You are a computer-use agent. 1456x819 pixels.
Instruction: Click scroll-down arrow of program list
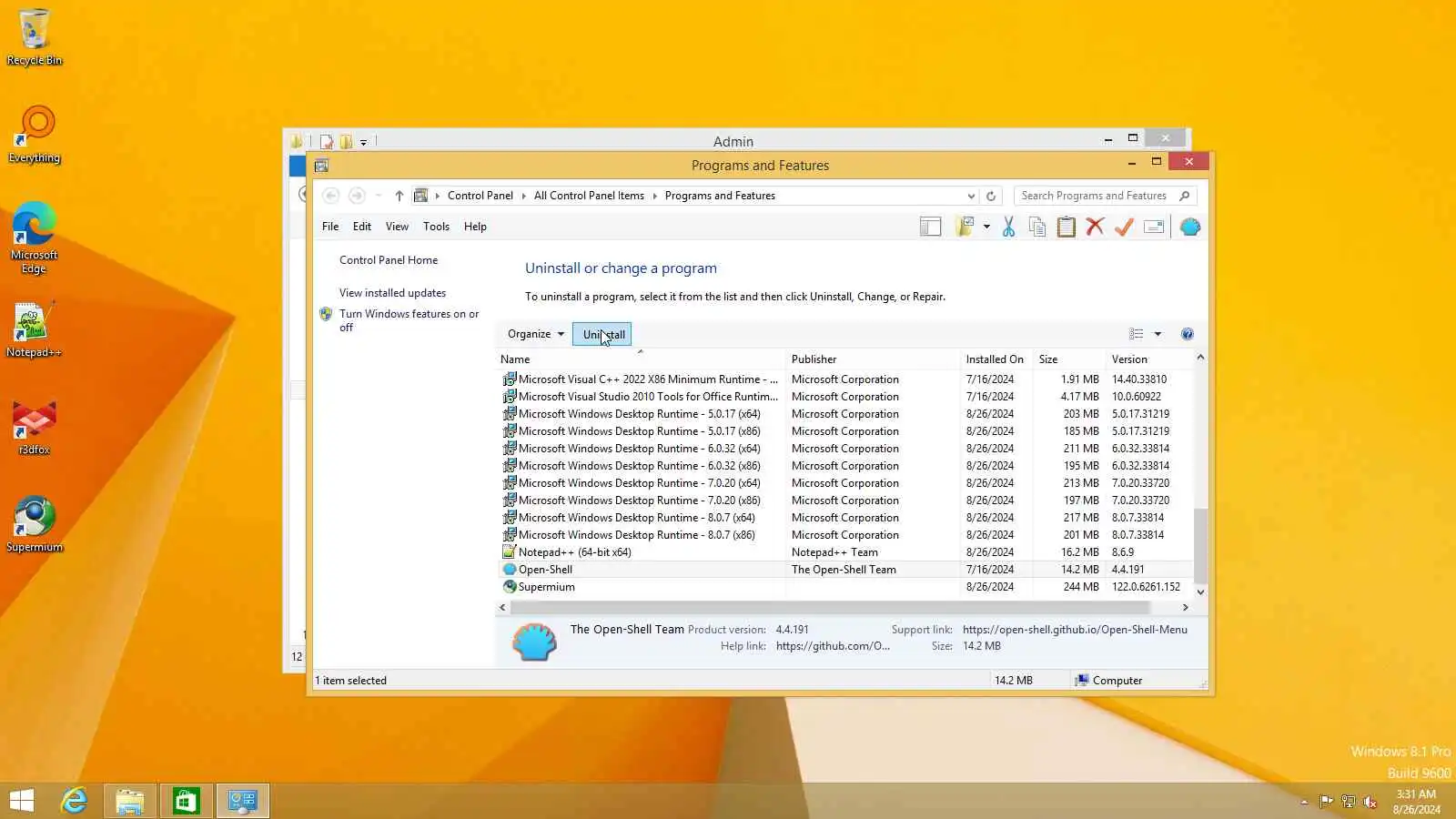point(1200,591)
